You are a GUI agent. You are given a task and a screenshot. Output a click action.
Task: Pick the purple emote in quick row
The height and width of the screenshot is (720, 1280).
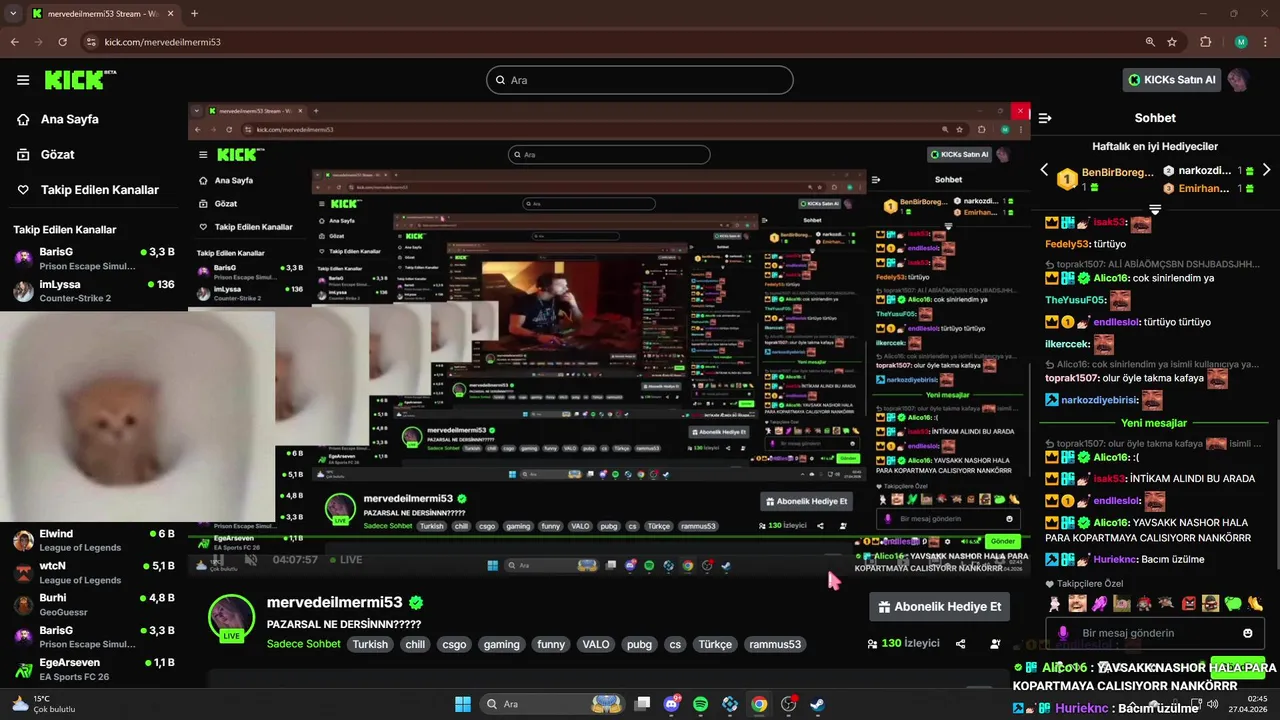(1099, 603)
